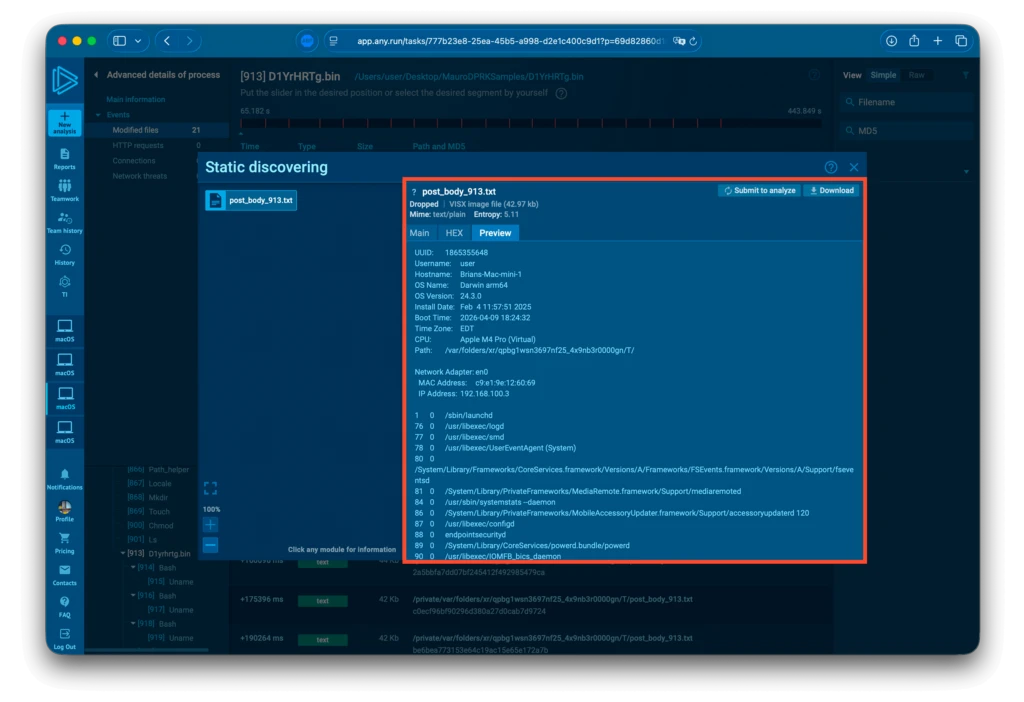Collapse the [913] D1yrhrtg.bin process tree
This screenshot has height=702, width=1024.
tap(123, 553)
